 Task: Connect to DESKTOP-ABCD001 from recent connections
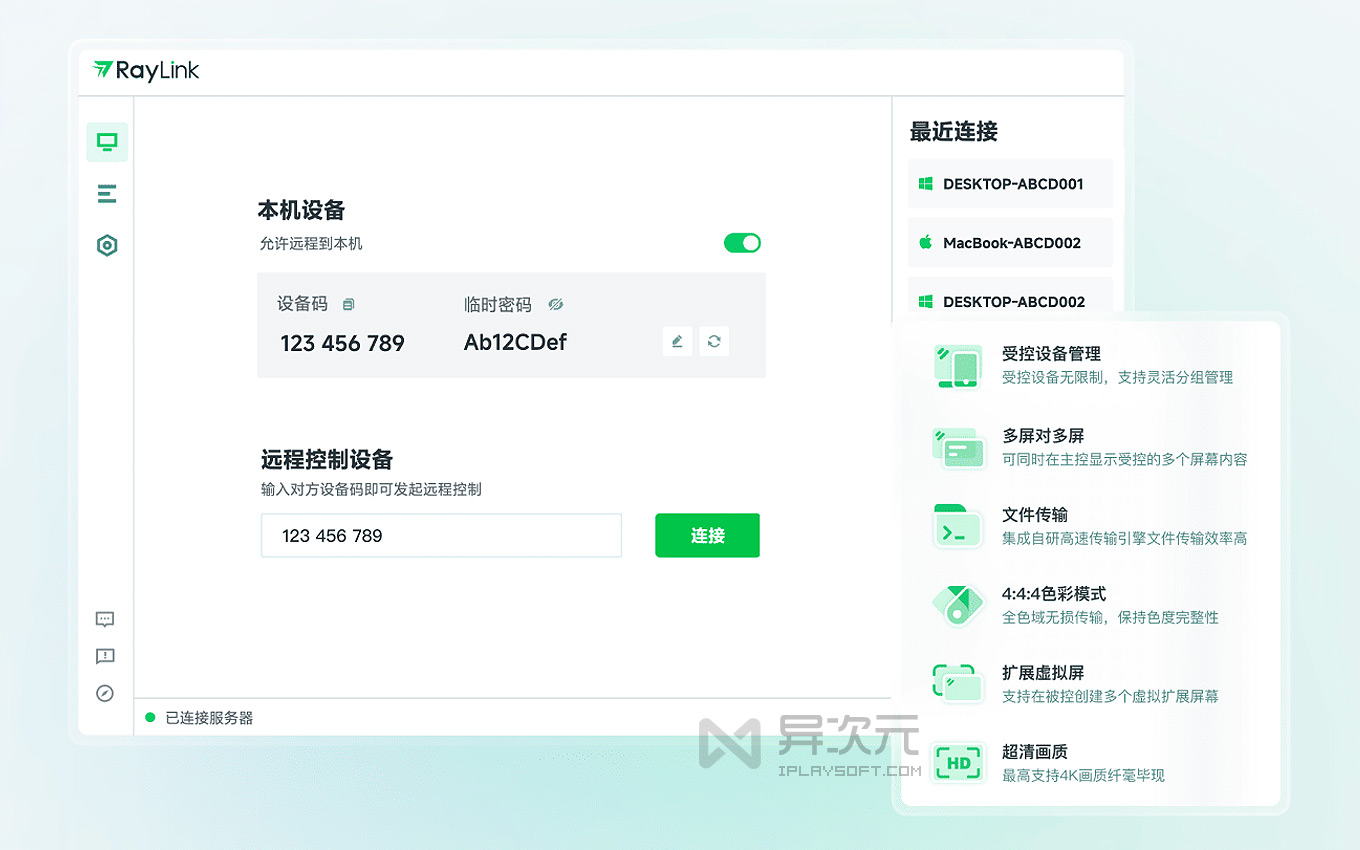(x=1010, y=183)
